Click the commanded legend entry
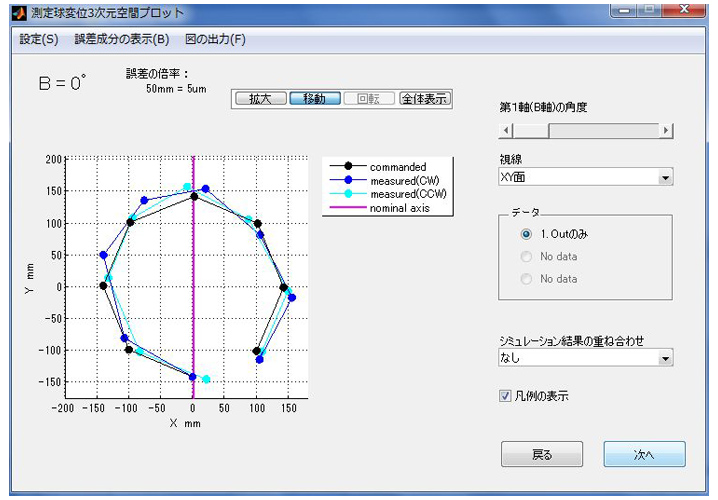The image size is (718, 500). (378, 167)
